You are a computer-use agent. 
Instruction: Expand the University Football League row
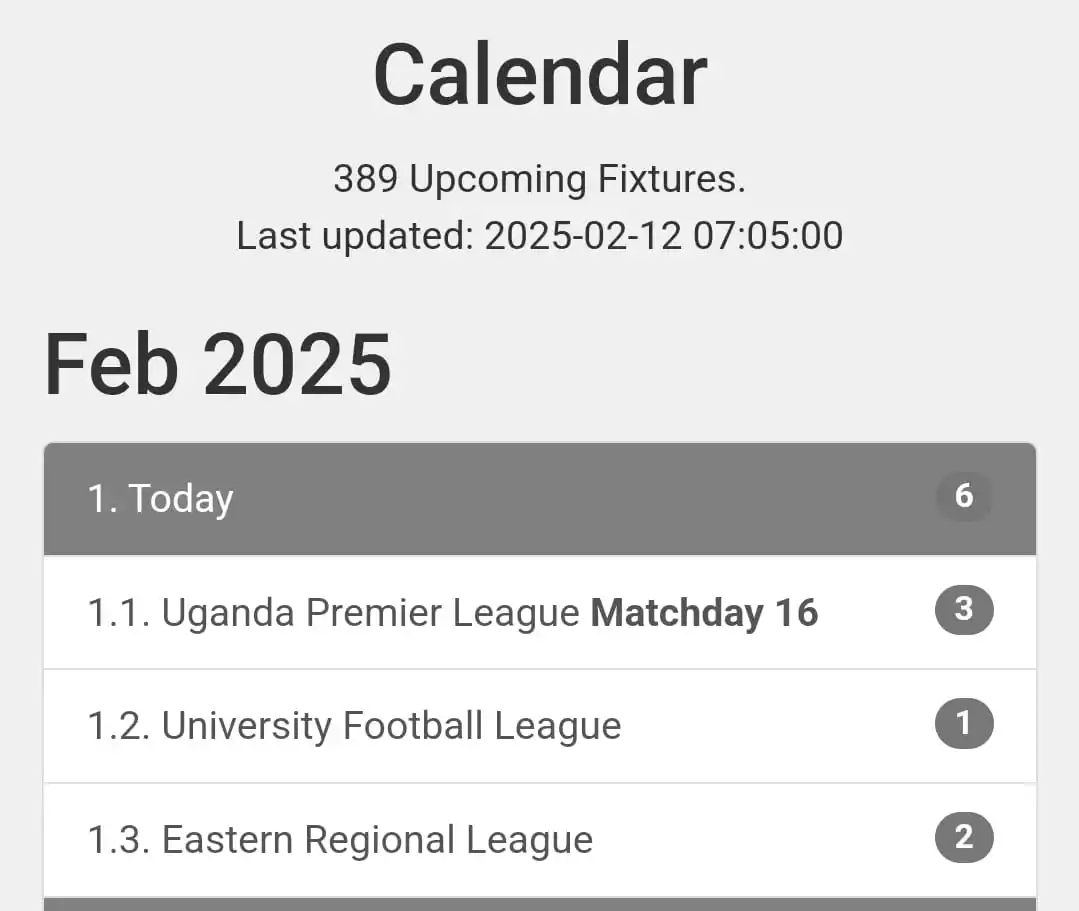(539, 725)
